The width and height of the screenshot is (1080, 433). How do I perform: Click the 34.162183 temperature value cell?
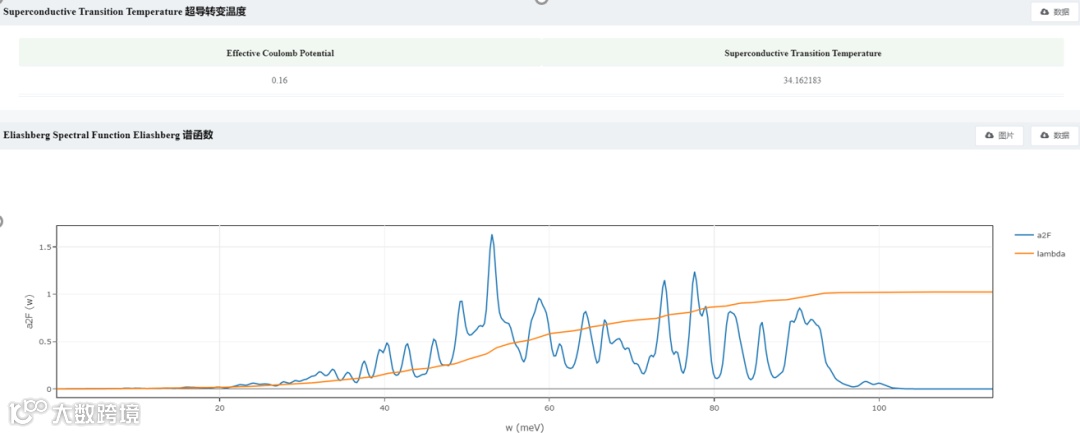pos(802,81)
